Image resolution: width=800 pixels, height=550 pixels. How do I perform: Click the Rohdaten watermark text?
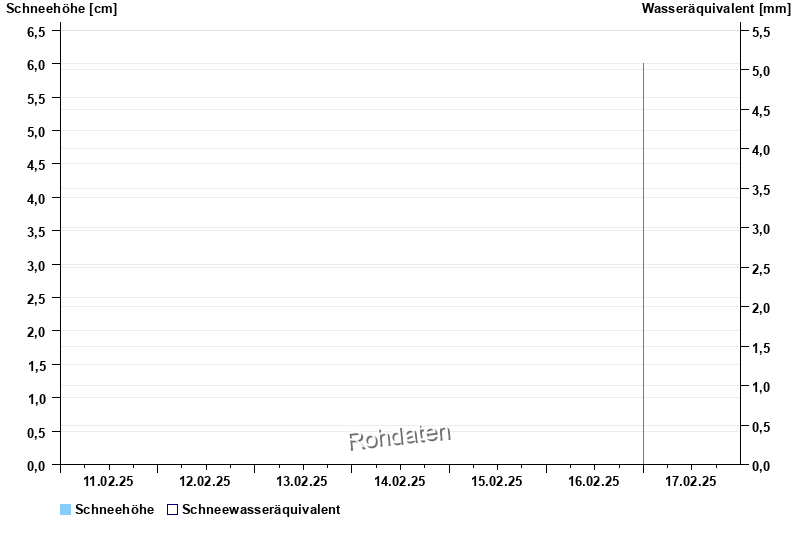[x=400, y=436]
